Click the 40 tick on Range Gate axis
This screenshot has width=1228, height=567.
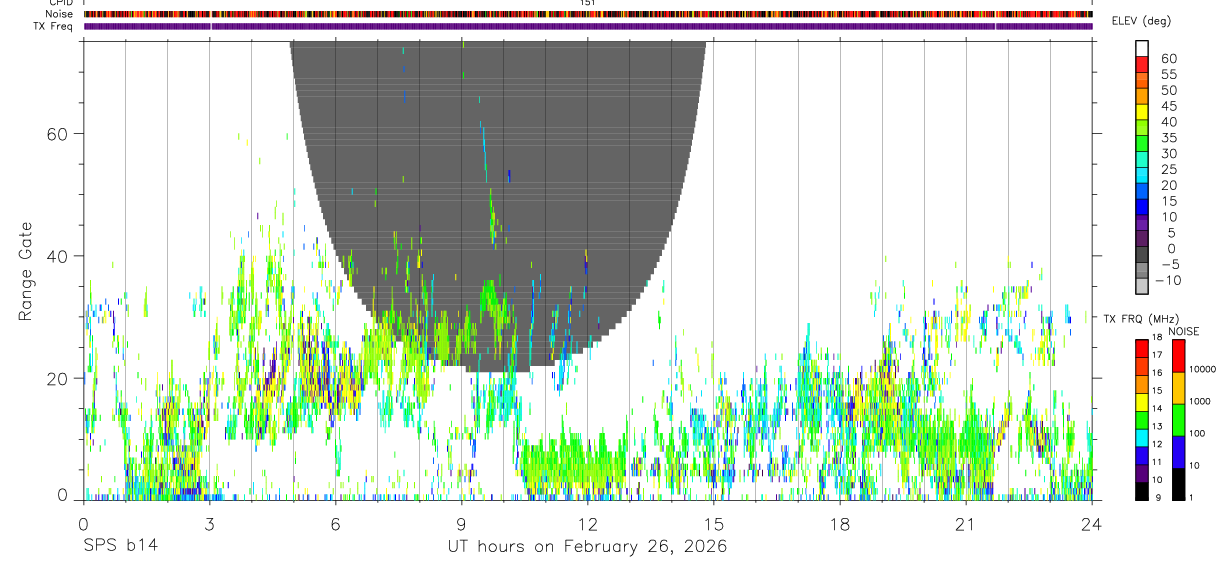click(55, 256)
